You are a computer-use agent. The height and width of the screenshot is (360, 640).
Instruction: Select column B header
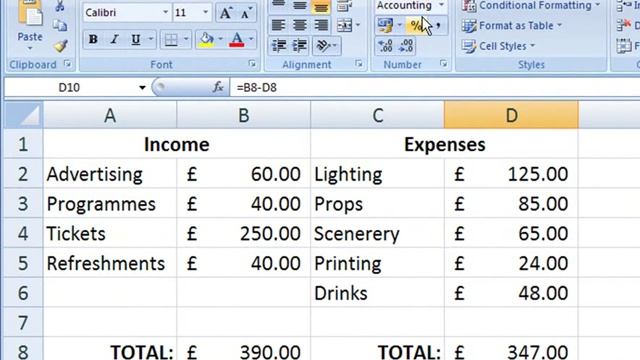244,116
